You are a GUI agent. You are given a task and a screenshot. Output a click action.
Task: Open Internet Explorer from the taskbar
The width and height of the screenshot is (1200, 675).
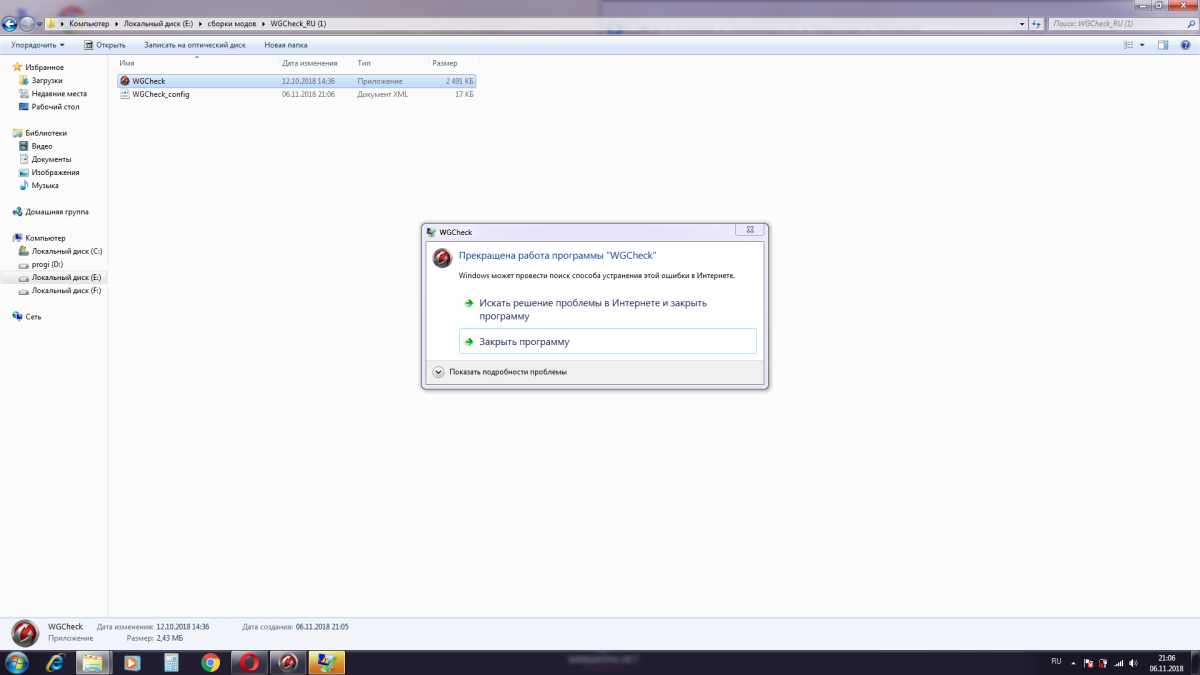click(56, 662)
